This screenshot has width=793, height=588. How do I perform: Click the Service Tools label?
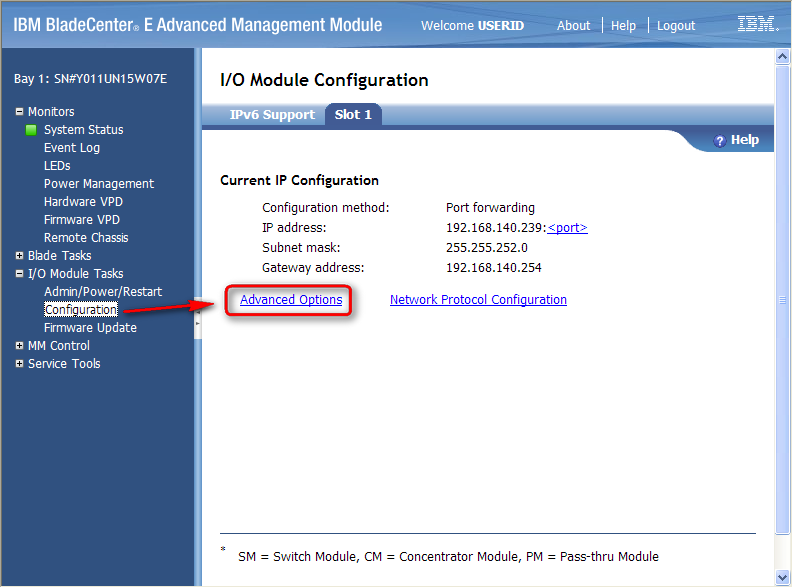pyautogui.click(x=64, y=364)
